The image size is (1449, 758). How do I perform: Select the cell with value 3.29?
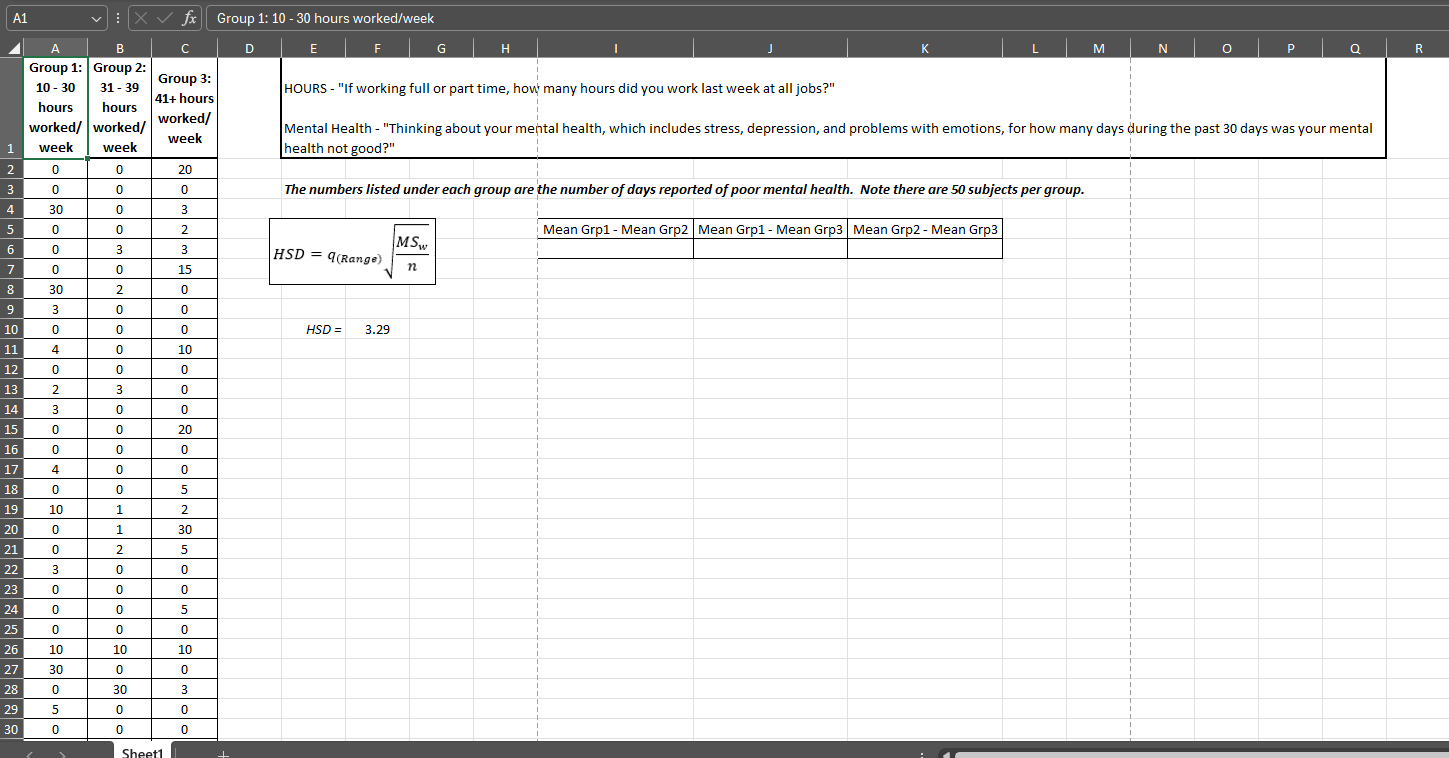click(377, 329)
